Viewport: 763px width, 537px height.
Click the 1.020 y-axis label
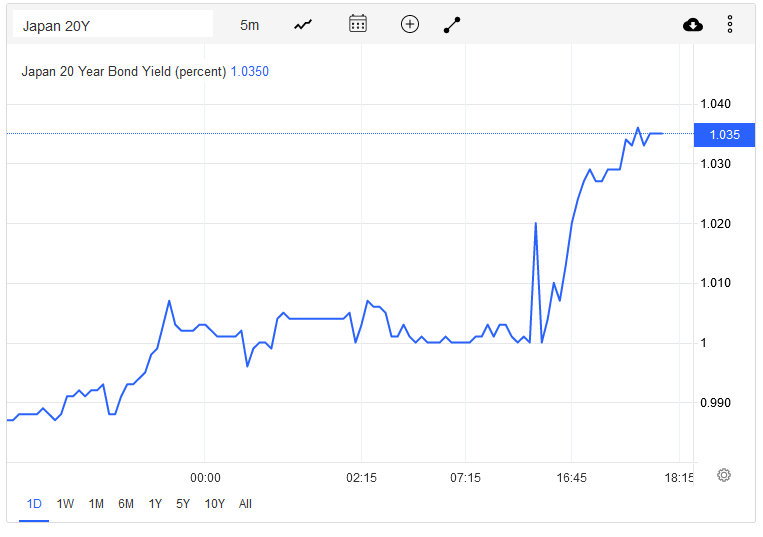715,223
